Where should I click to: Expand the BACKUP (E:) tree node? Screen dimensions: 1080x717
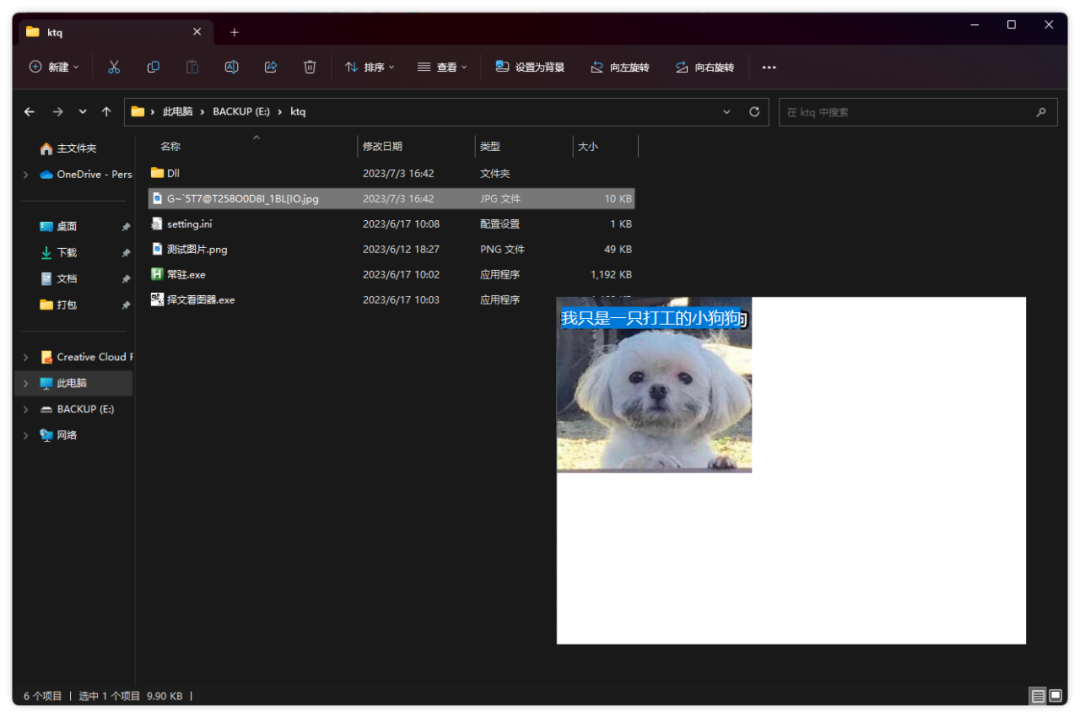pyautogui.click(x=26, y=409)
